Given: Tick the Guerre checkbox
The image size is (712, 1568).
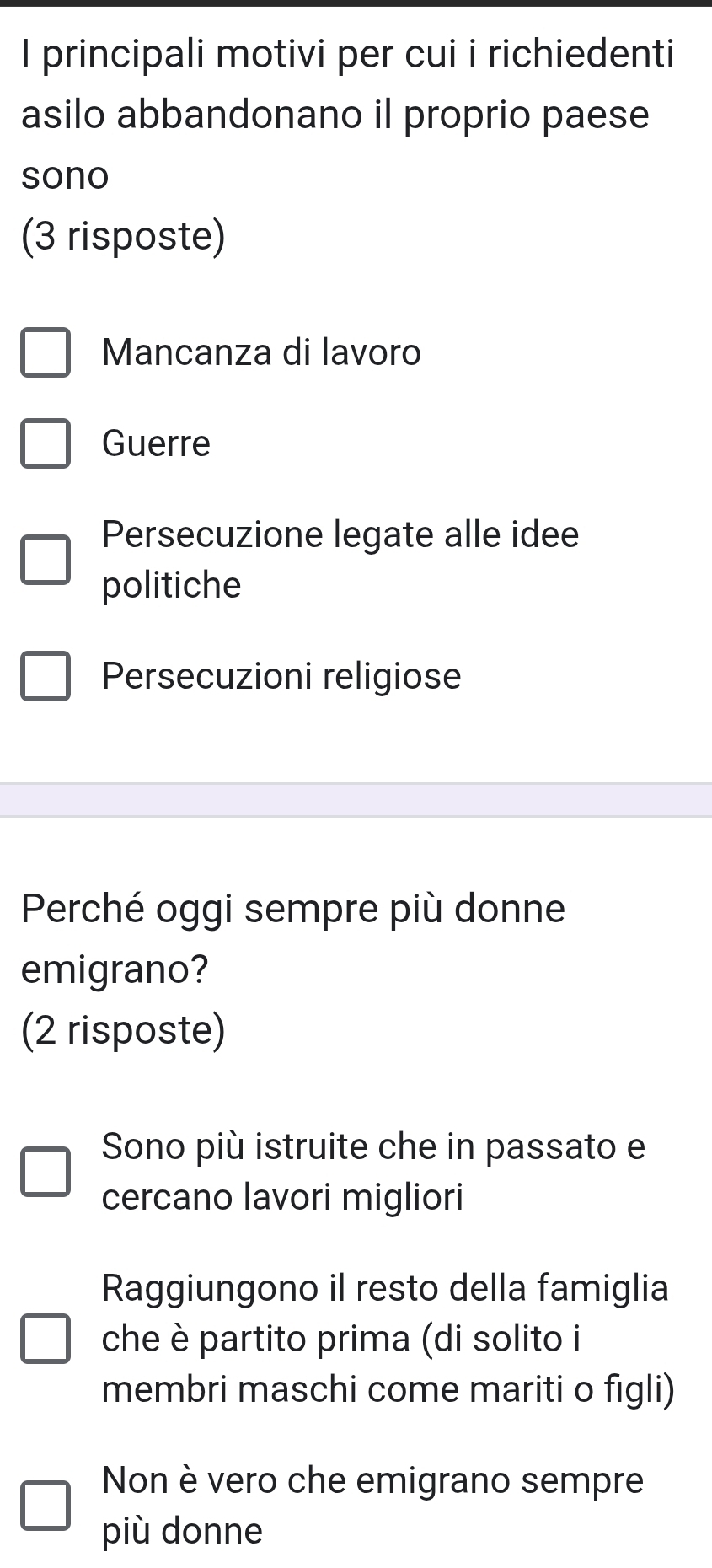Looking at the screenshot, I should [x=46, y=444].
